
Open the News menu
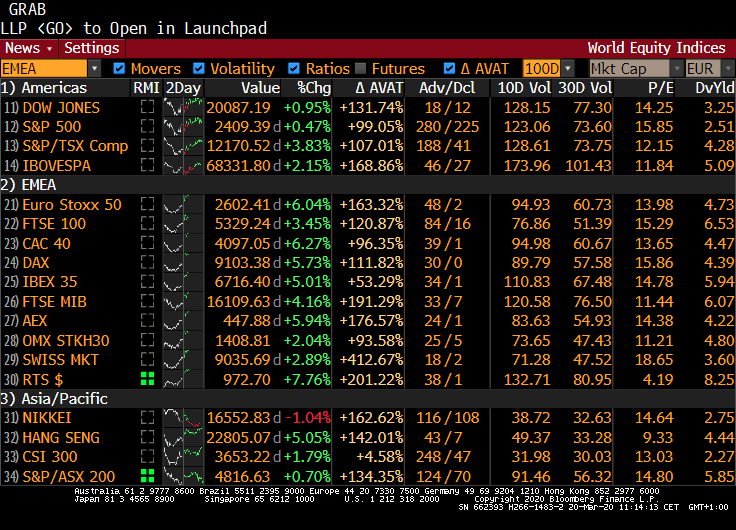[x=29, y=48]
